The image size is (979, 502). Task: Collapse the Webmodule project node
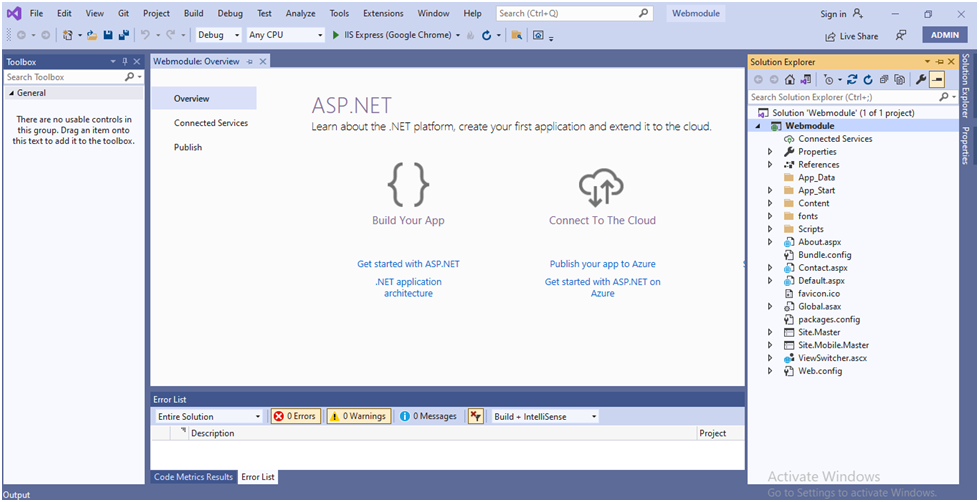pyautogui.click(x=759, y=126)
